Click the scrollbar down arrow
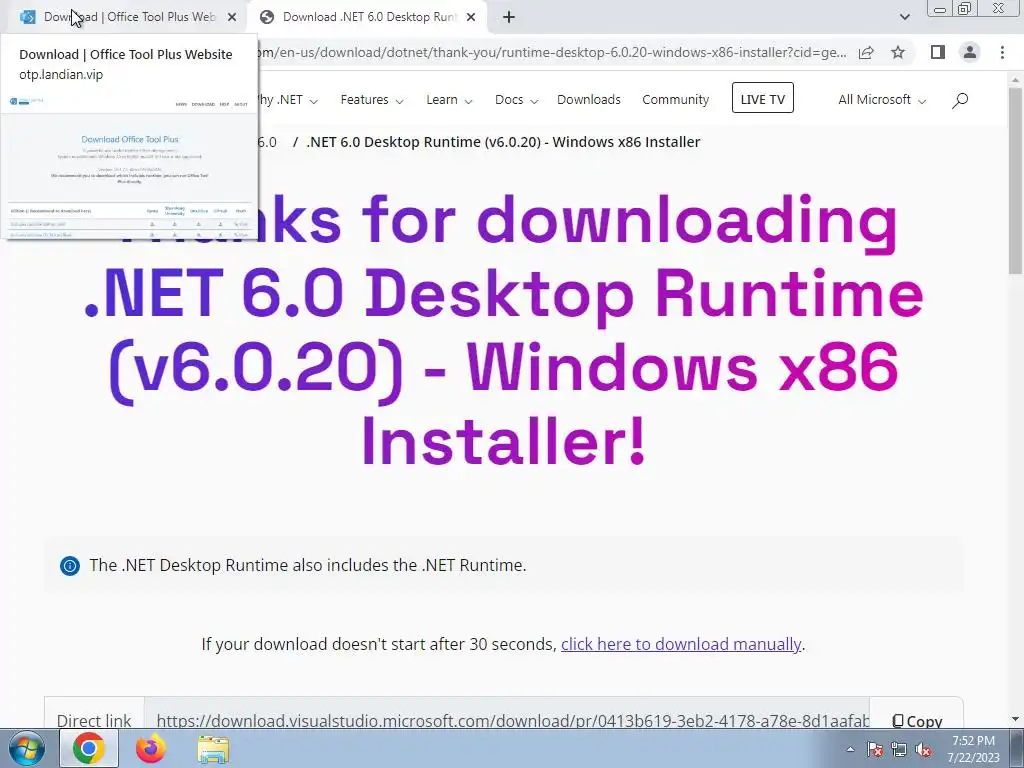This screenshot has width=1024, height=768. click(x=1015, y=720)
